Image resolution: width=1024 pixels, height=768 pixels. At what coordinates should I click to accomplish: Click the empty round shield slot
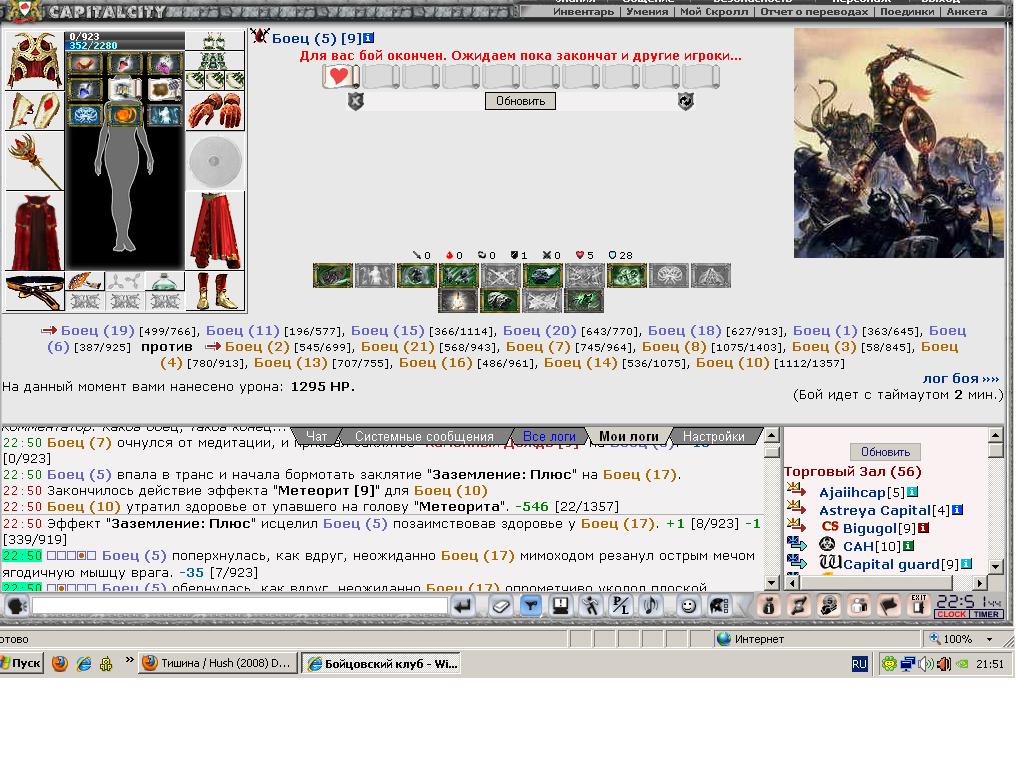coord(215,161)
